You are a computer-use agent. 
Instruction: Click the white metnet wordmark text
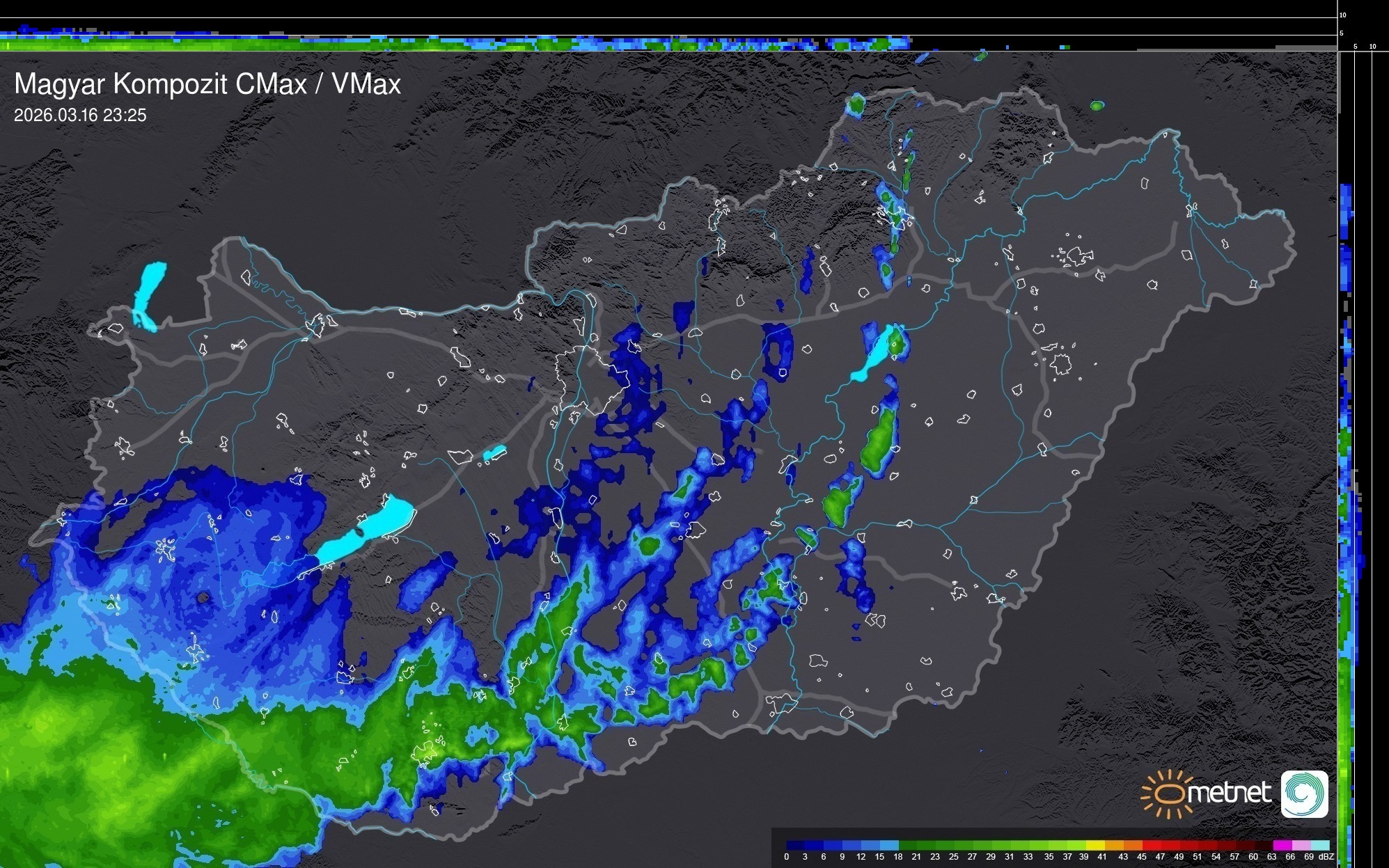point(1230,793)
